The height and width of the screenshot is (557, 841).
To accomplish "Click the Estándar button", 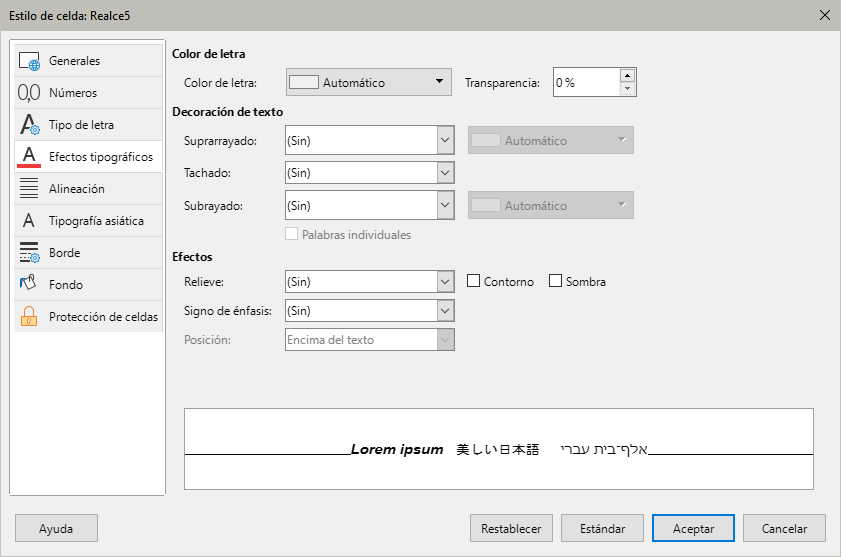I will [602, 529].
